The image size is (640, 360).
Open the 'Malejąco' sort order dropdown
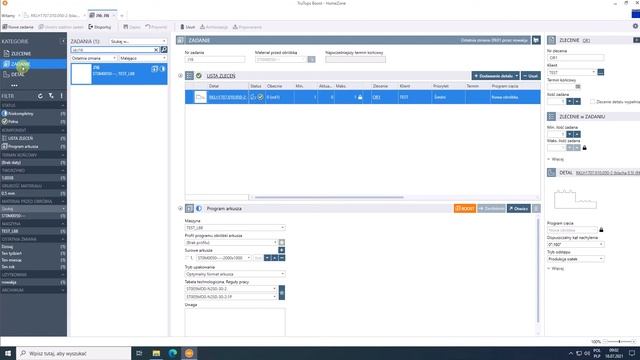[x=143, y=58]
